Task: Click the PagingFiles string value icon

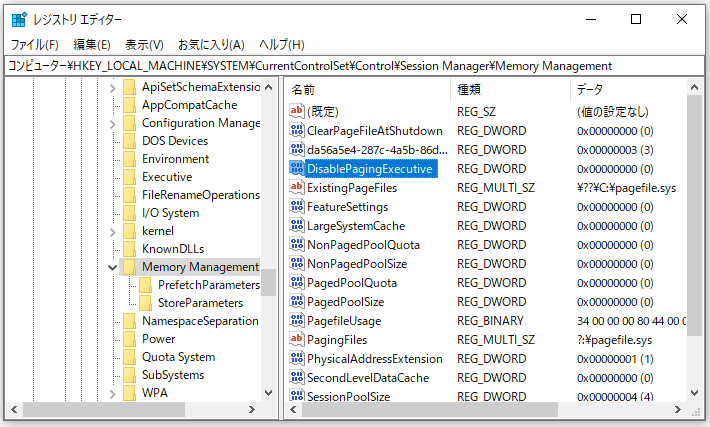Action: click(x=297, y=340)
